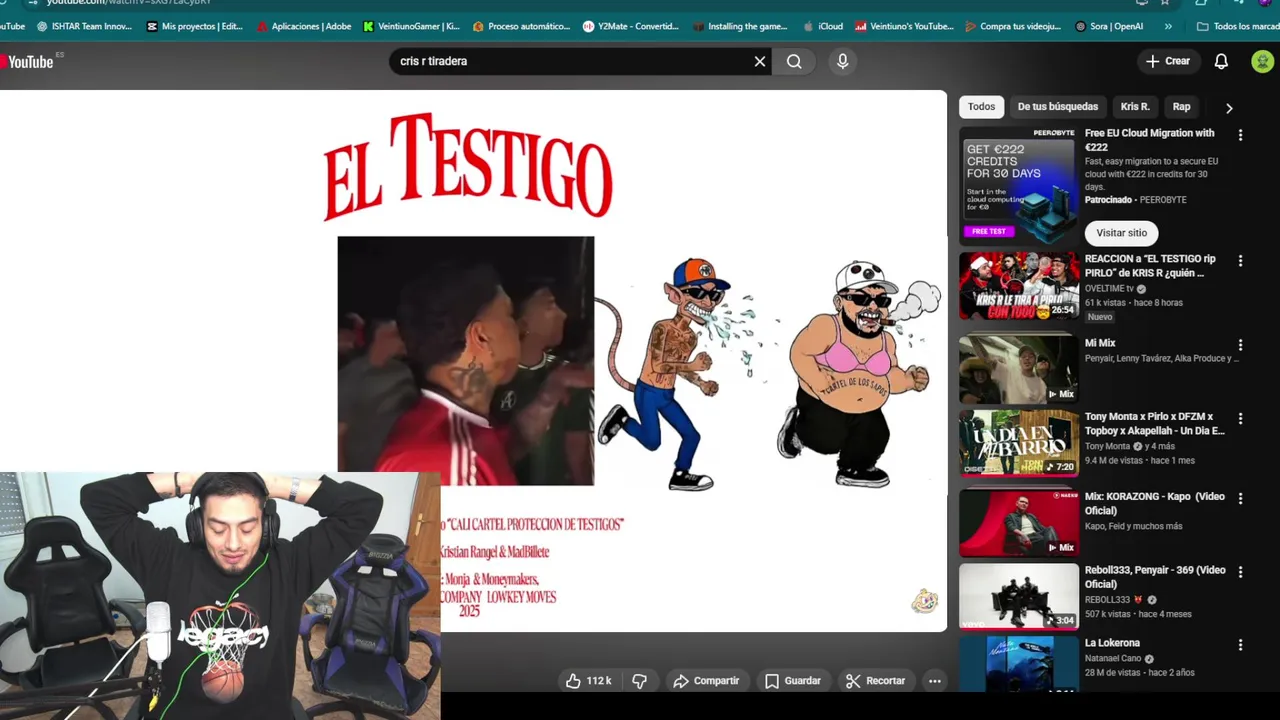Expand hidden bookmarks with the double chevron

point(1167,26)
